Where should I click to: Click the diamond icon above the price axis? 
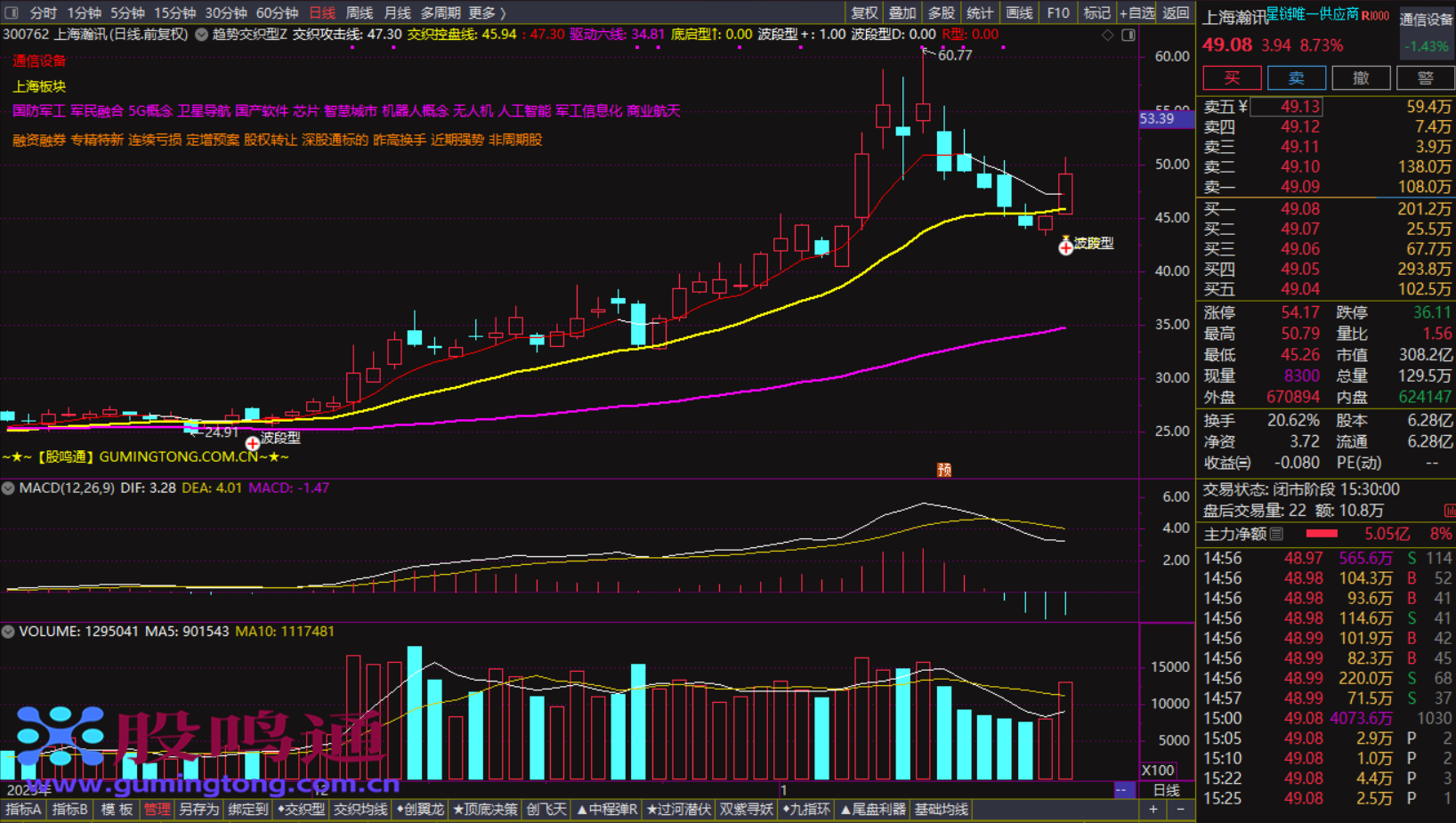(x=1108, y=35)
